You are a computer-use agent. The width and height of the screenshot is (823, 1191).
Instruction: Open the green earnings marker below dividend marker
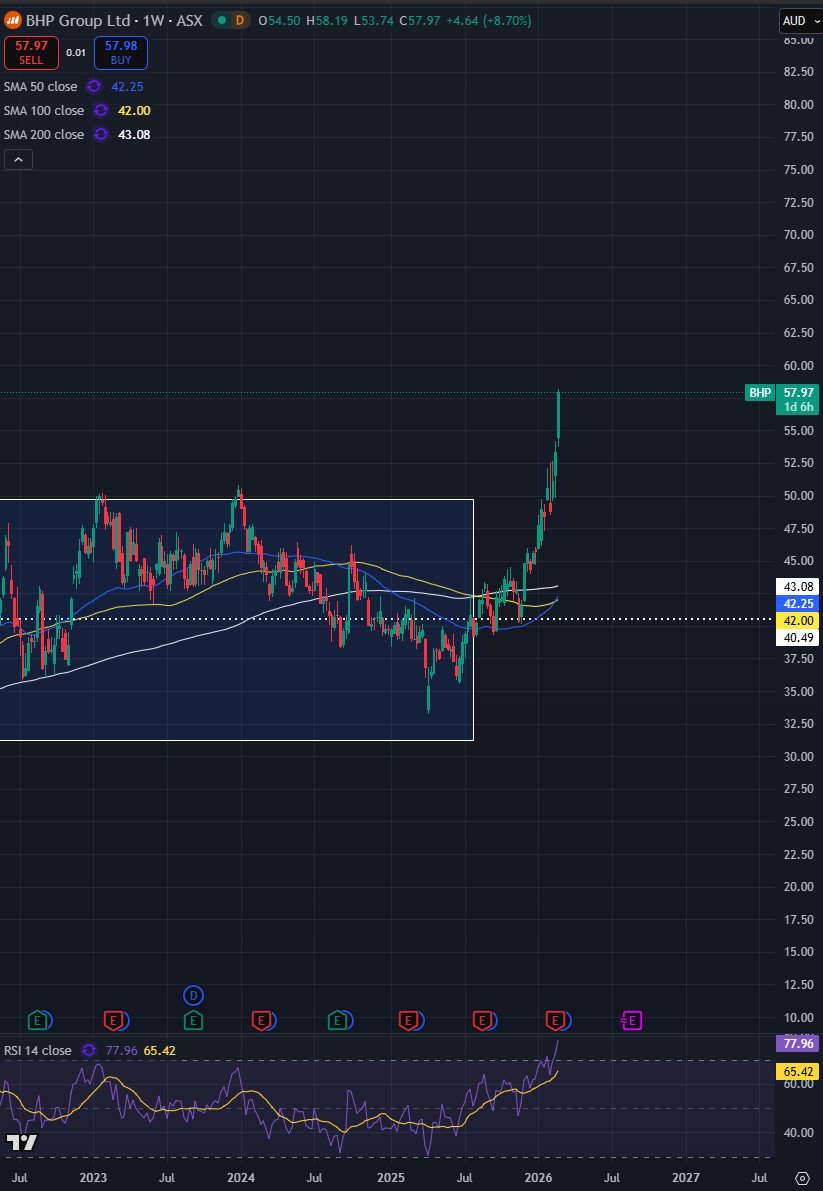point(194,1020)
